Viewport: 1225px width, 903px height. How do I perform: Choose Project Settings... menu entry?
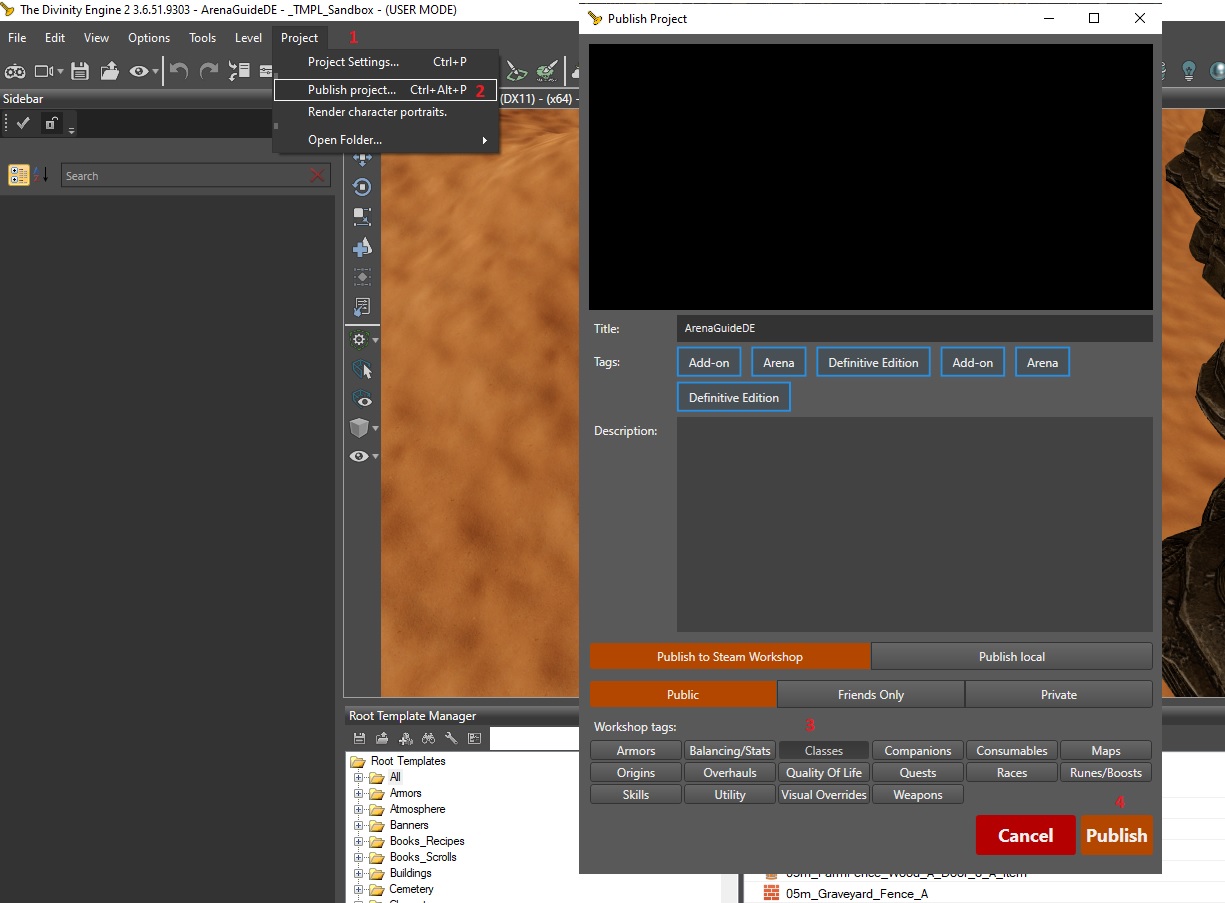[385, 62]
